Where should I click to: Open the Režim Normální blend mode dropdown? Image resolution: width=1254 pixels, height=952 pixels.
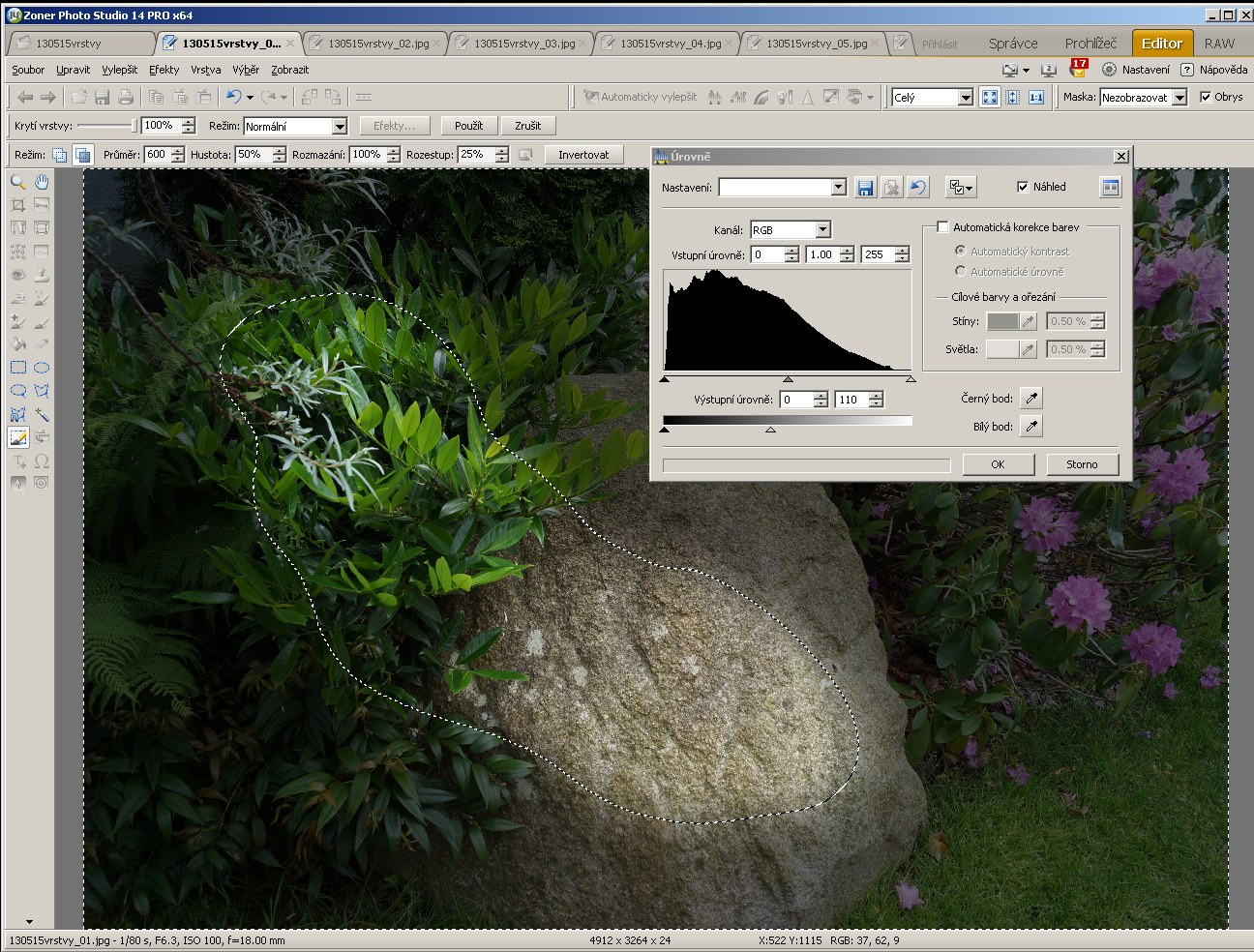339,127
